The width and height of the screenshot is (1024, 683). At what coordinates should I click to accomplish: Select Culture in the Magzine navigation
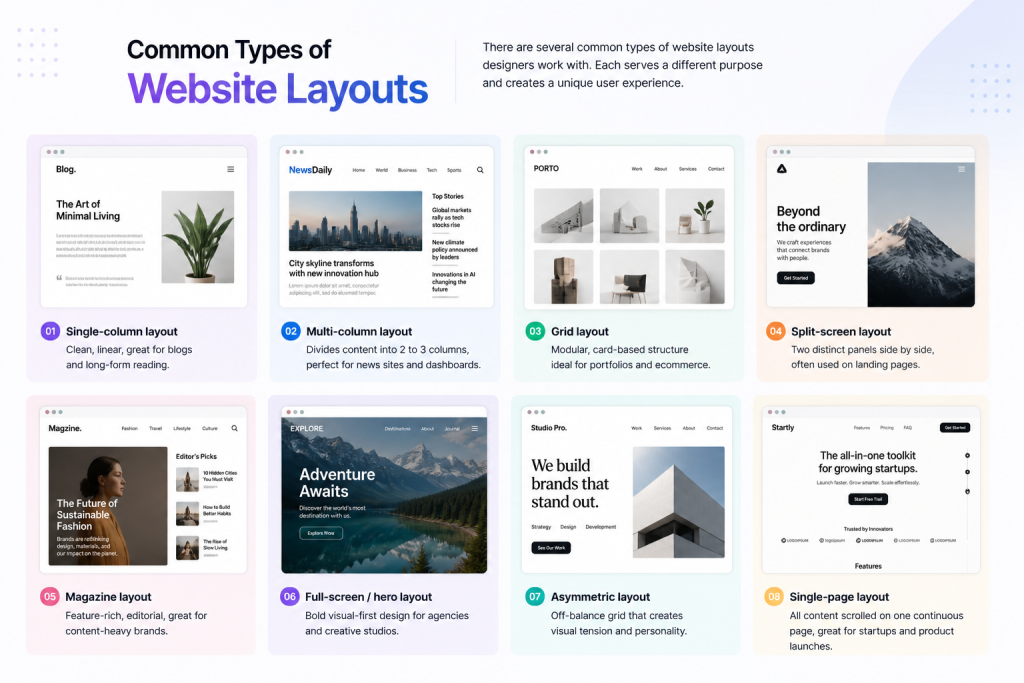coord(210,428)
